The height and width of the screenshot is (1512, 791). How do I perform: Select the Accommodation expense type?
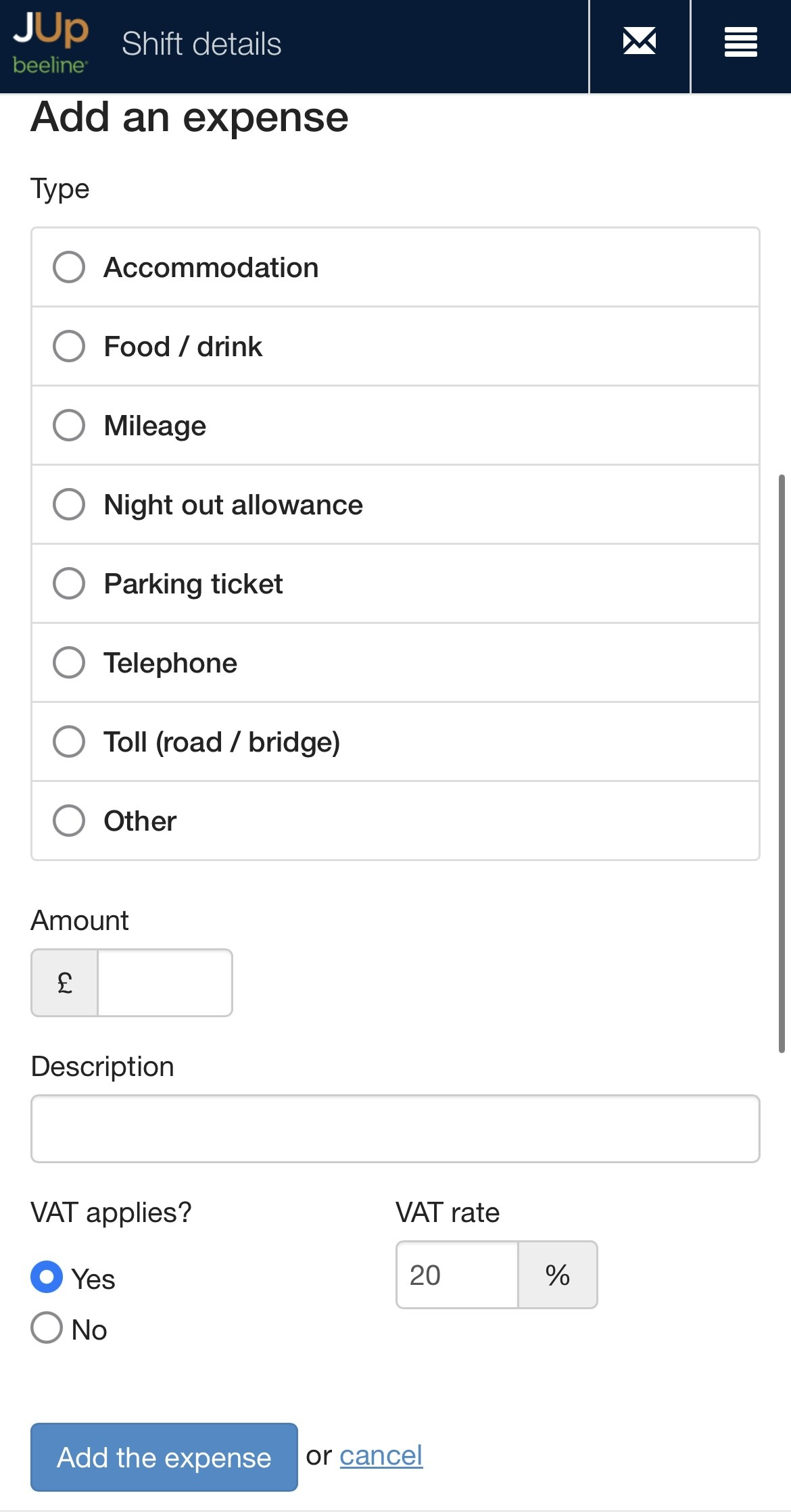[x=69, y=268]
